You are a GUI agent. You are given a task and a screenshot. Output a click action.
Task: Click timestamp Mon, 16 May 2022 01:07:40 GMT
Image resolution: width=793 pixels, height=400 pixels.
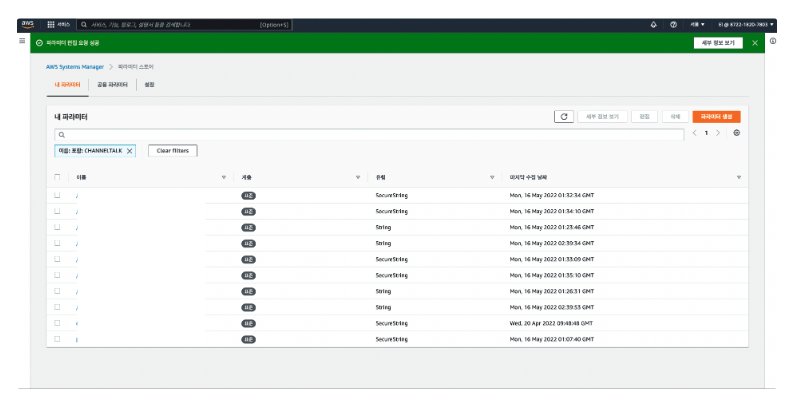tap(552, 339)
